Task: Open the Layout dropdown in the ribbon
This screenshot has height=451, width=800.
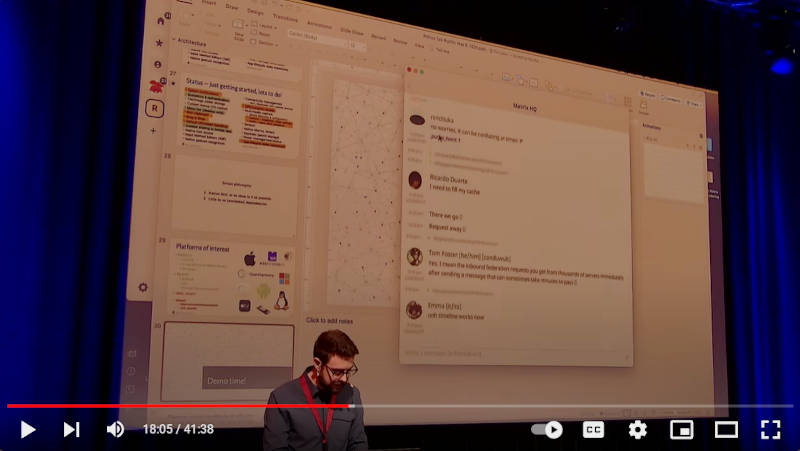Action: point(264,25)
